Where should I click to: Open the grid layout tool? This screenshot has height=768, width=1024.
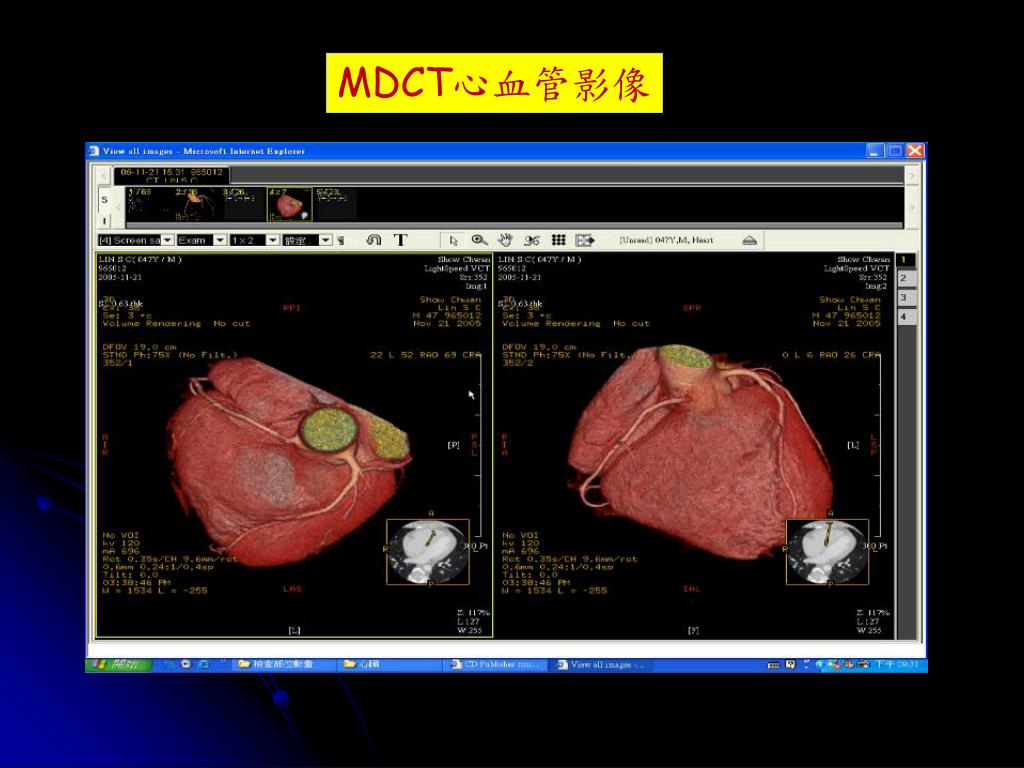click(558, 240)
